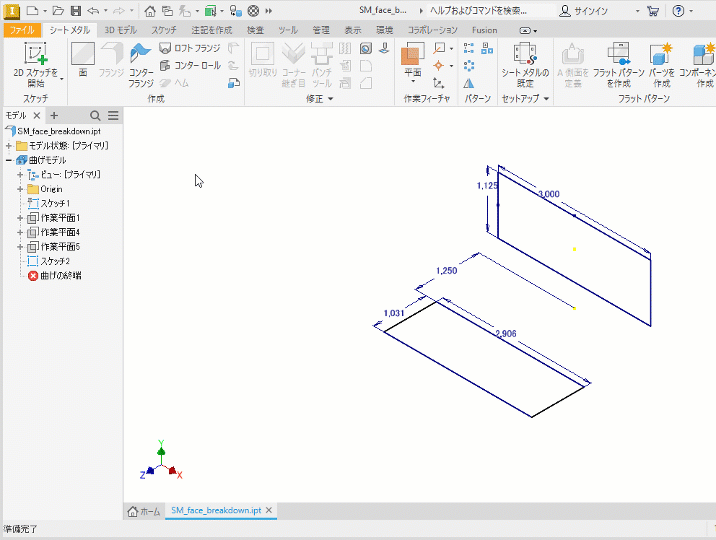
Task: Start a 2D sketch (2D スケッチを開始)
Action: [x=35, y=64]
